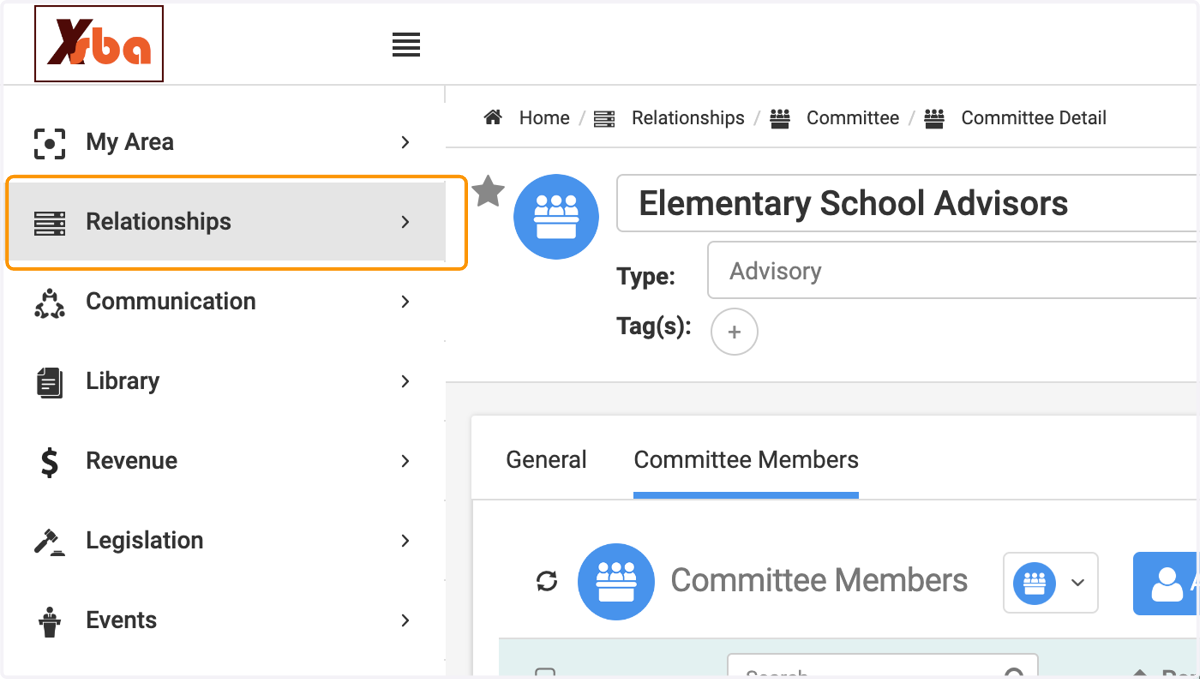1200x679 pixels.
Task: Click the Committee Members section icon
Action: (x=616, y=582)
